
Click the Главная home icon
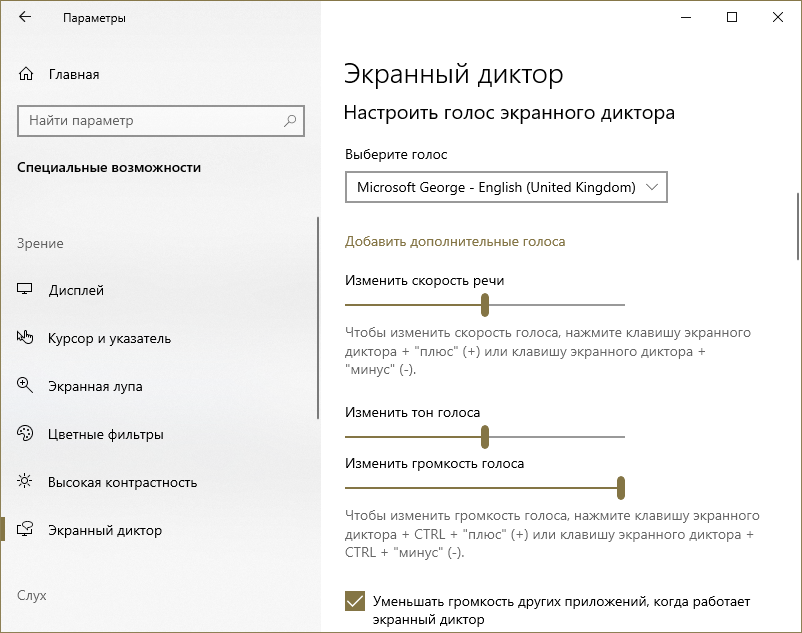click(26, 74)
